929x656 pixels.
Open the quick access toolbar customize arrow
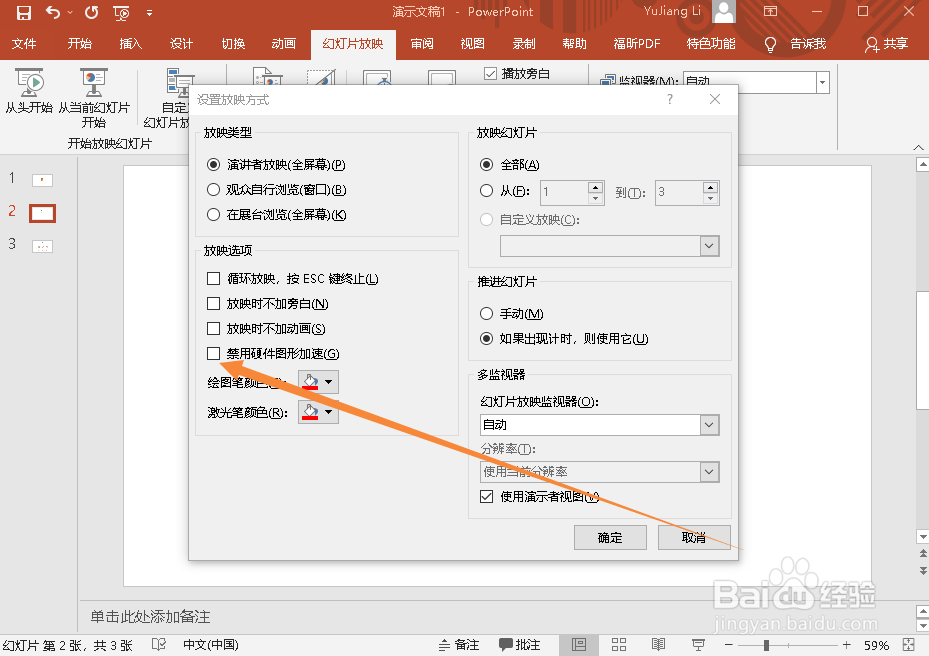(149, 12)
